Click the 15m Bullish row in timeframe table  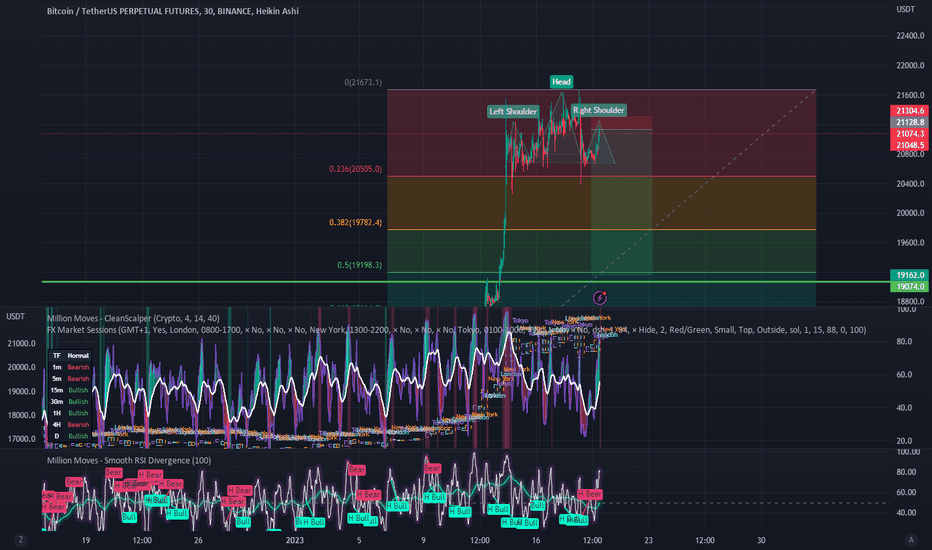click(x=70, y=390)
